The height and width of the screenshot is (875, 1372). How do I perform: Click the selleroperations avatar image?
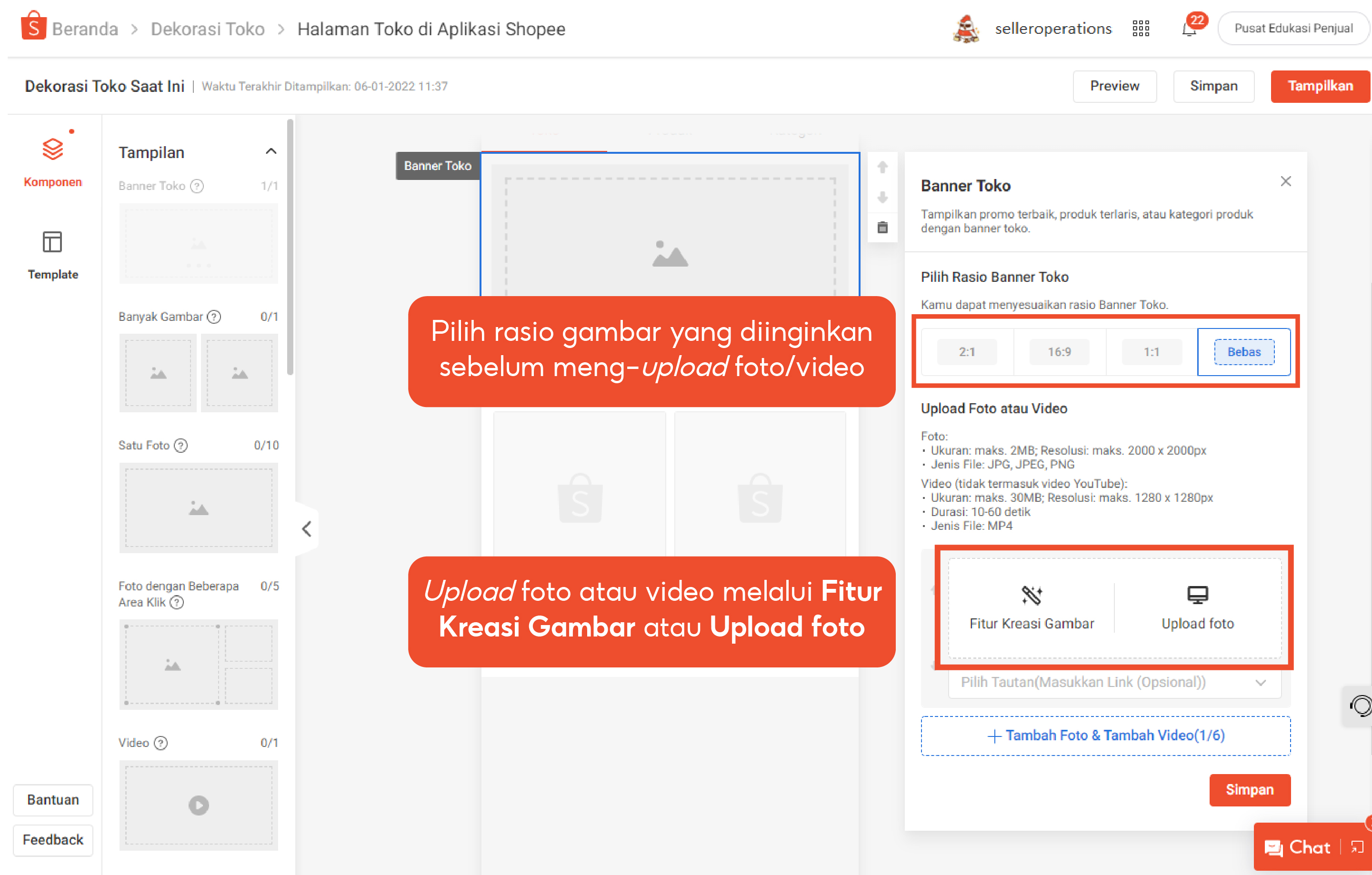point(966,29)
